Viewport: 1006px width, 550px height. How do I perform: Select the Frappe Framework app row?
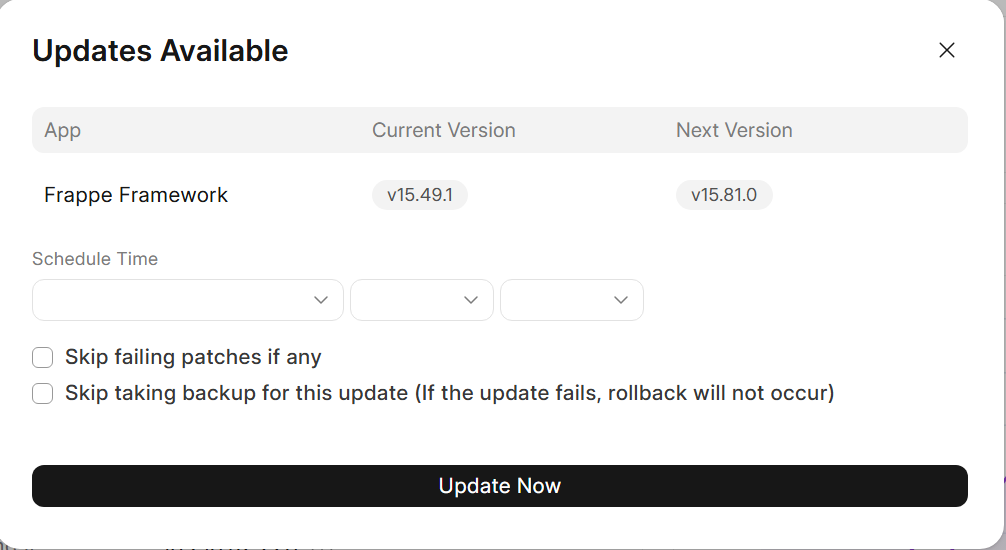(136, 195)
